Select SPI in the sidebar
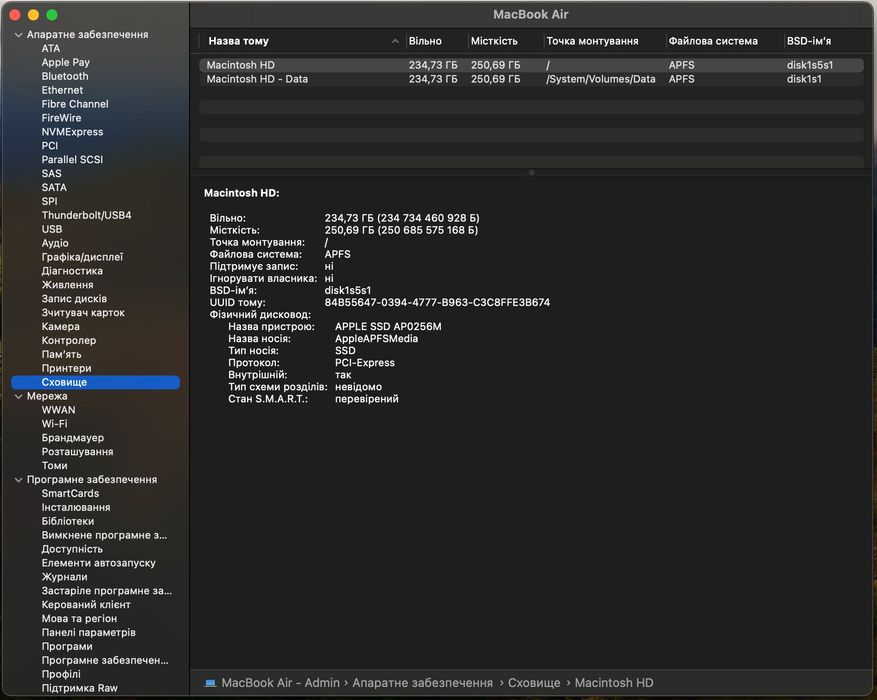This screenshot has height=700, width=877. 49,201
